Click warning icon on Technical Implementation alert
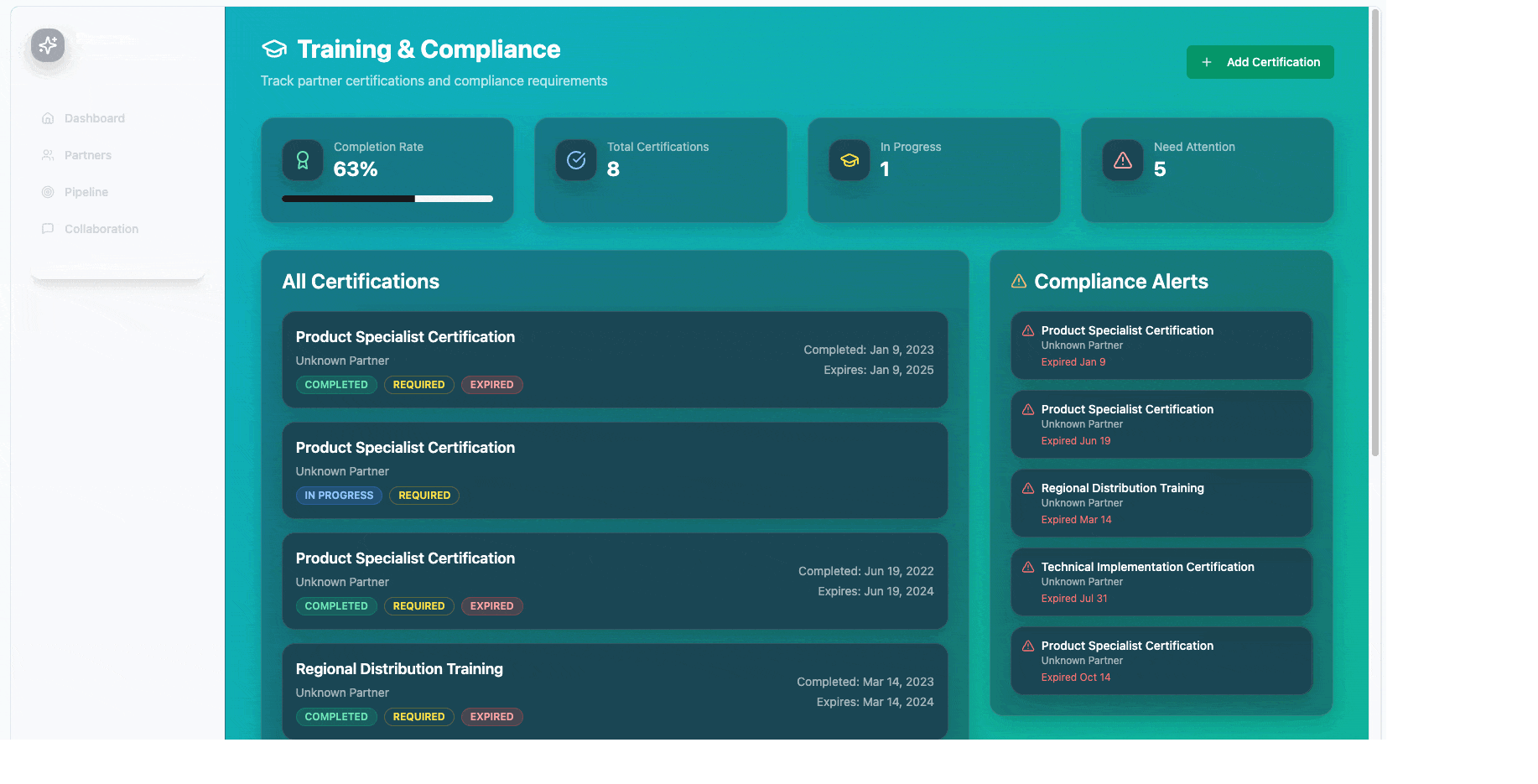 1028,567
